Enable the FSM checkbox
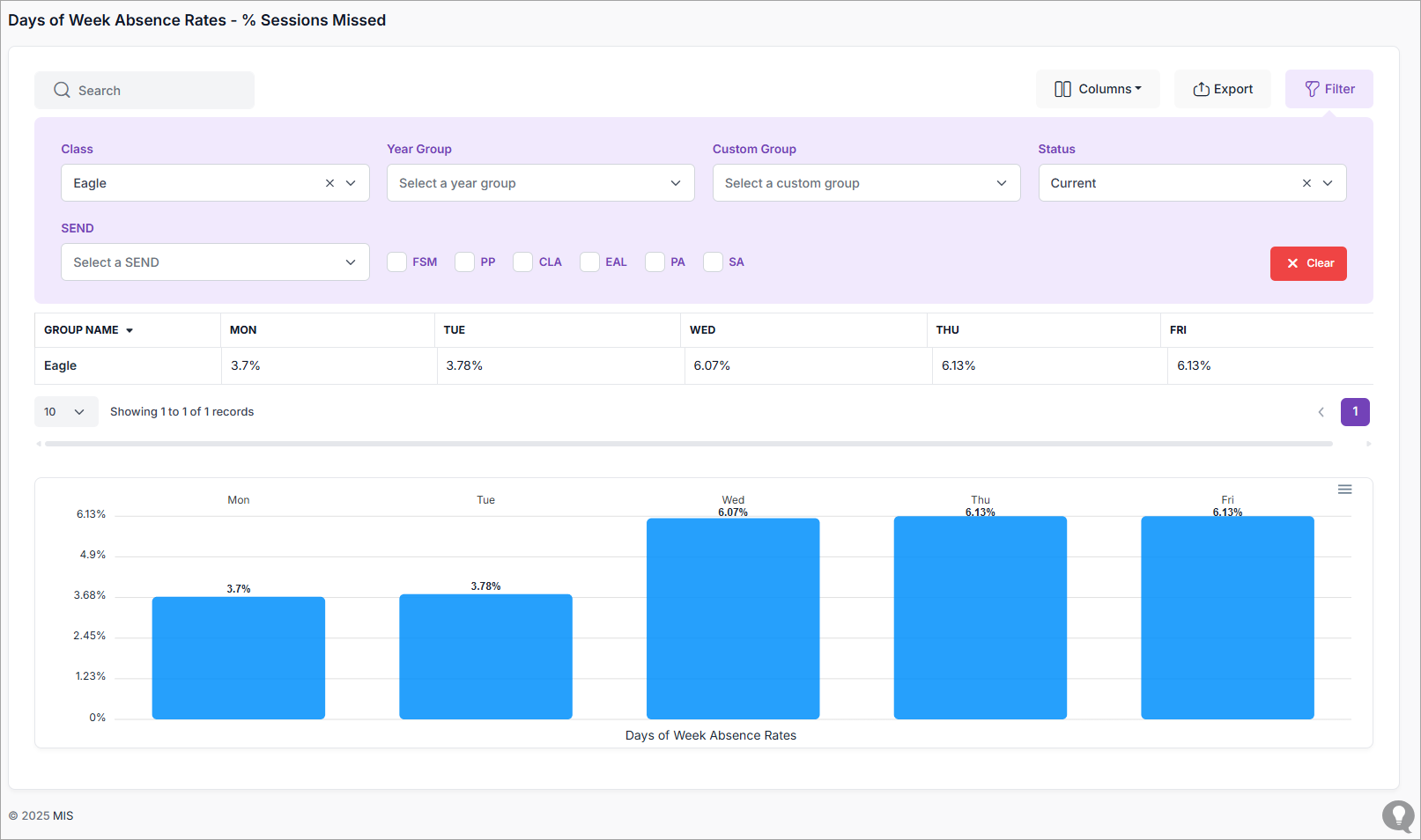The image size is (1421, 840). pyautogui.click(x=397, y=262)
